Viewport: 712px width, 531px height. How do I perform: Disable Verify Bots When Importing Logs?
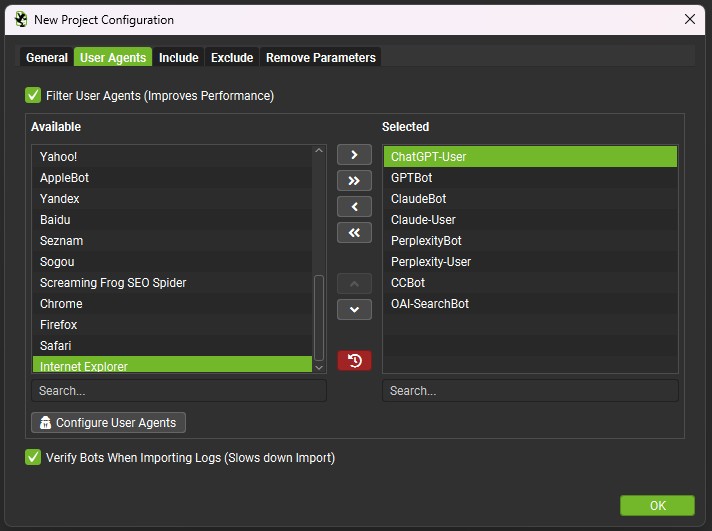click(34, 458)
